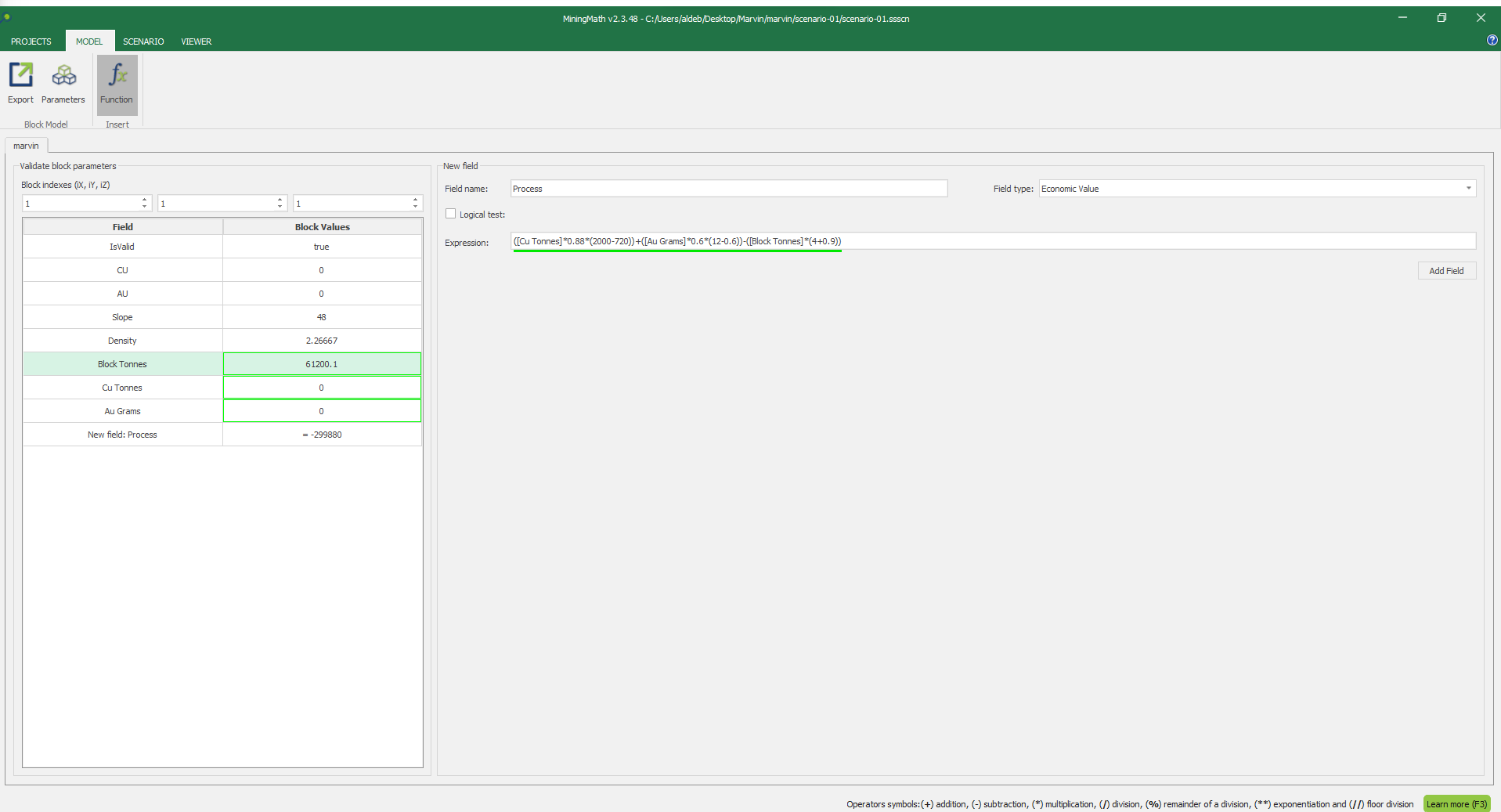
Task: Enable the Logical test checkbox
Action: pyautogui.click(x=451, y=214)
